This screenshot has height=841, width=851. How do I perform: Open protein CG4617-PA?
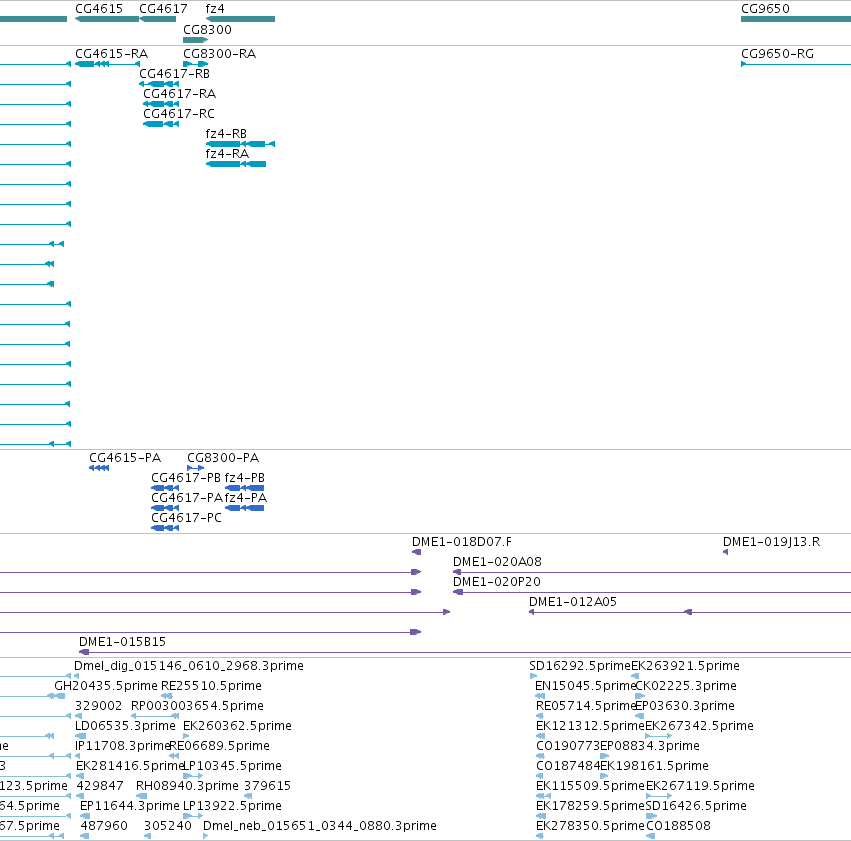[187, 498]
